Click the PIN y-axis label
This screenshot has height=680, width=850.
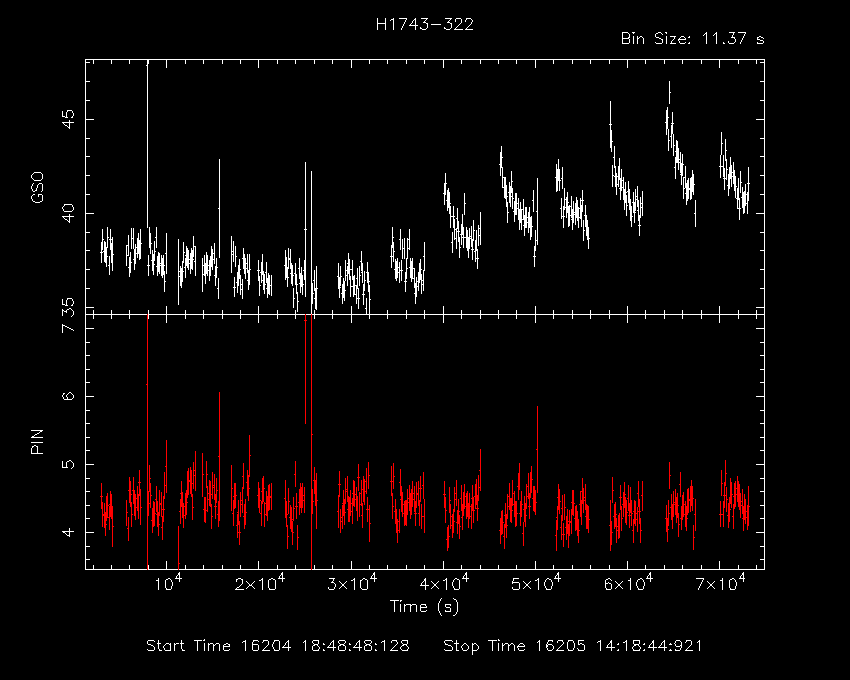37,441
